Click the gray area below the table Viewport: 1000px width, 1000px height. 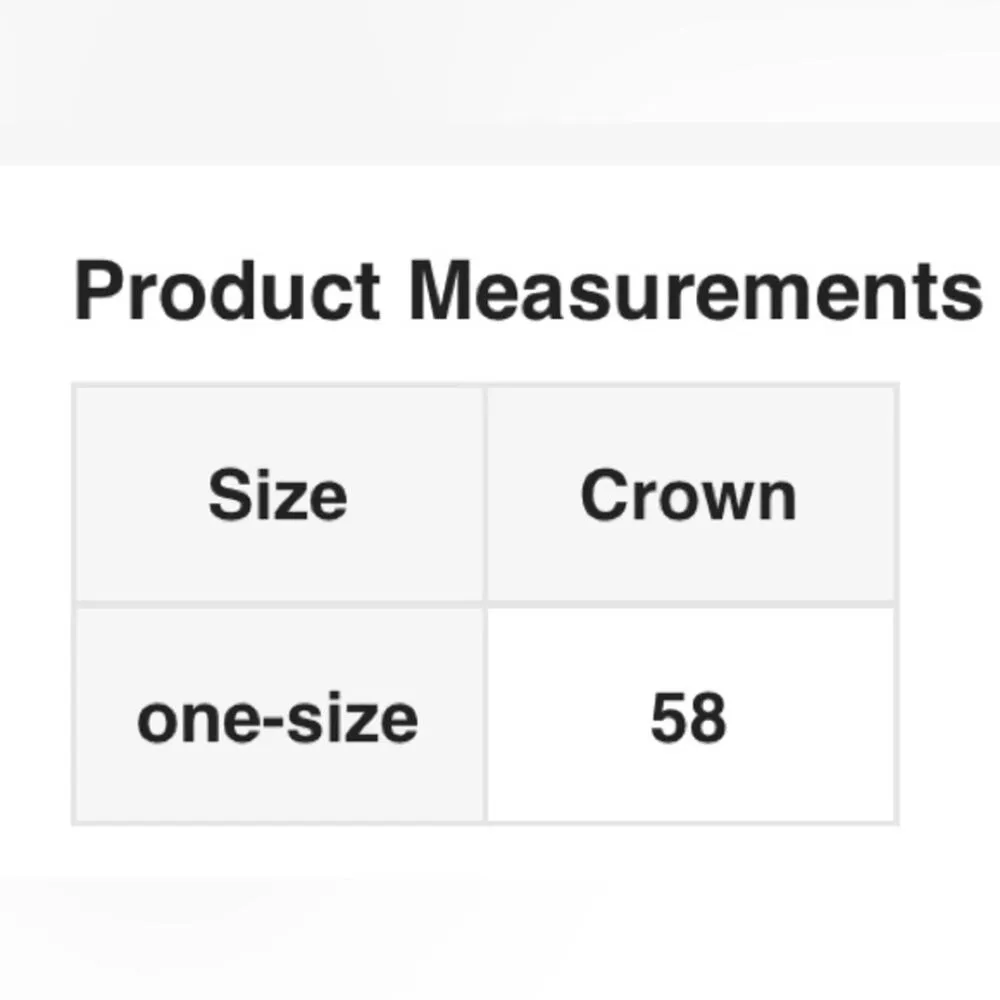click(x=500, y=935)
